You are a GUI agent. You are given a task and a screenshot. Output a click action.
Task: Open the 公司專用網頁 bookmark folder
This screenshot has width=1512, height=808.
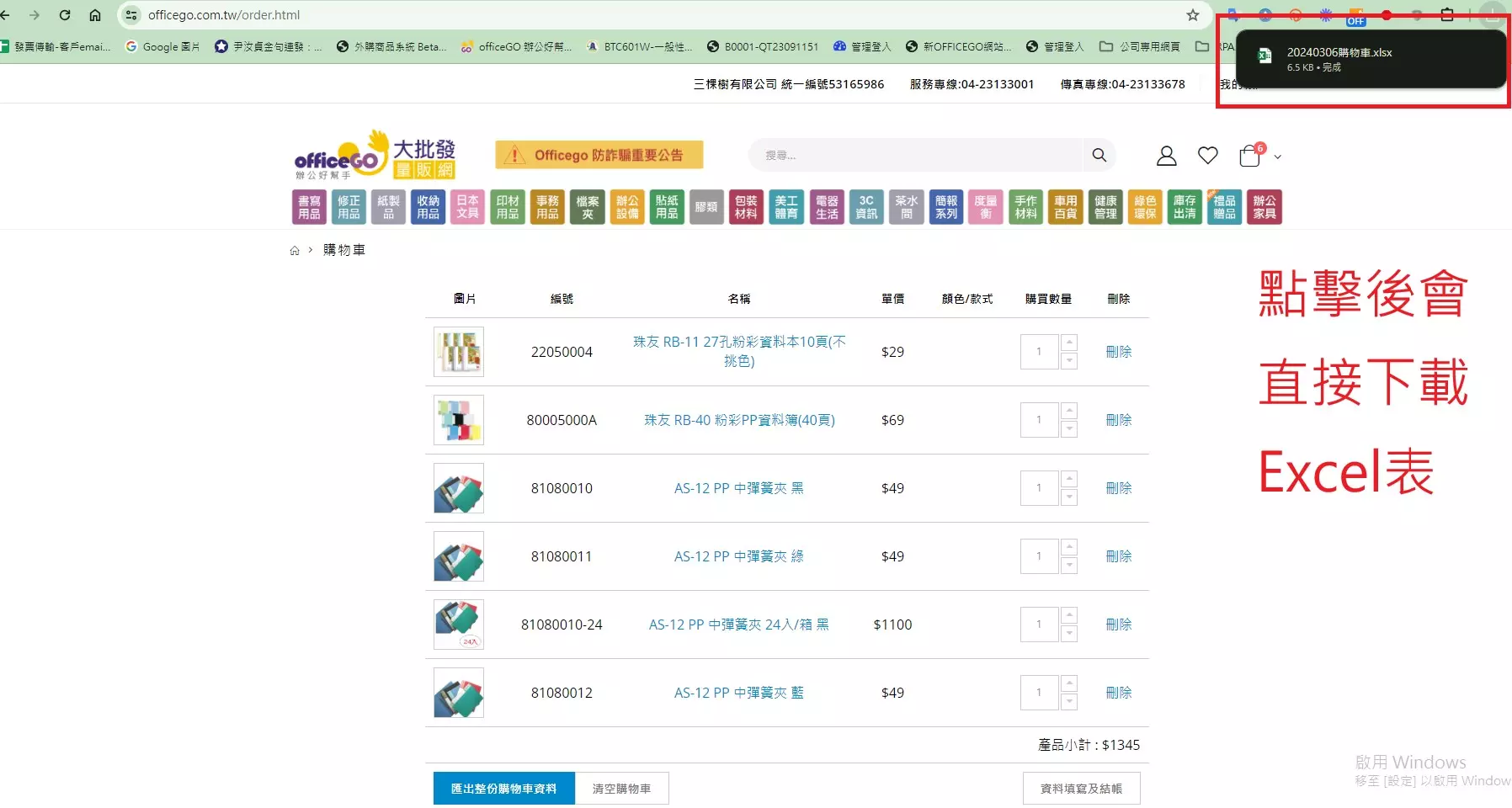pos(1140,47)
